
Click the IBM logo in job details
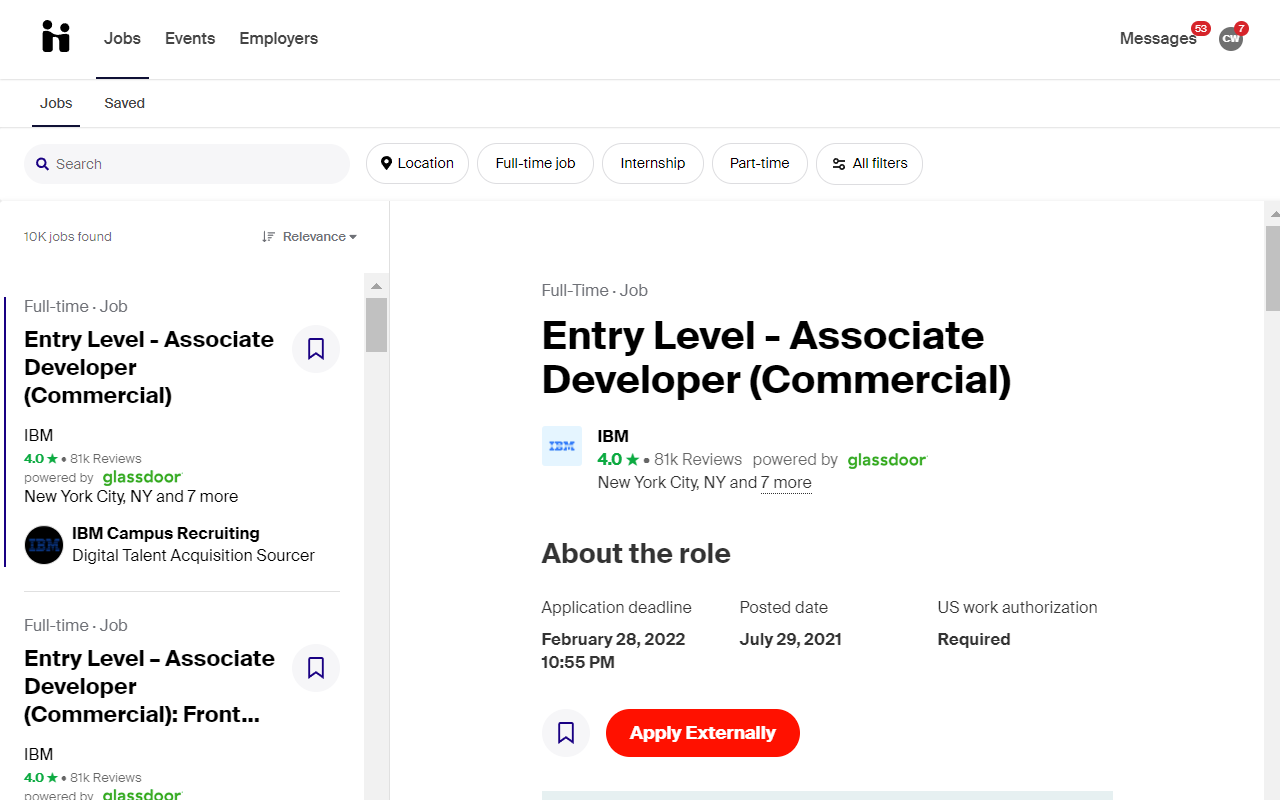coord(562,446)
